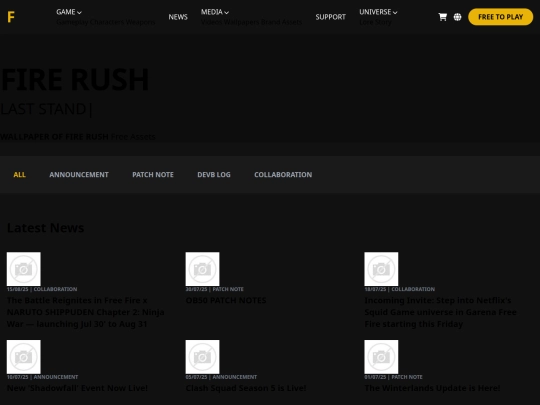Click the Free Assets link
540x405 pixels.
point(133,137)
